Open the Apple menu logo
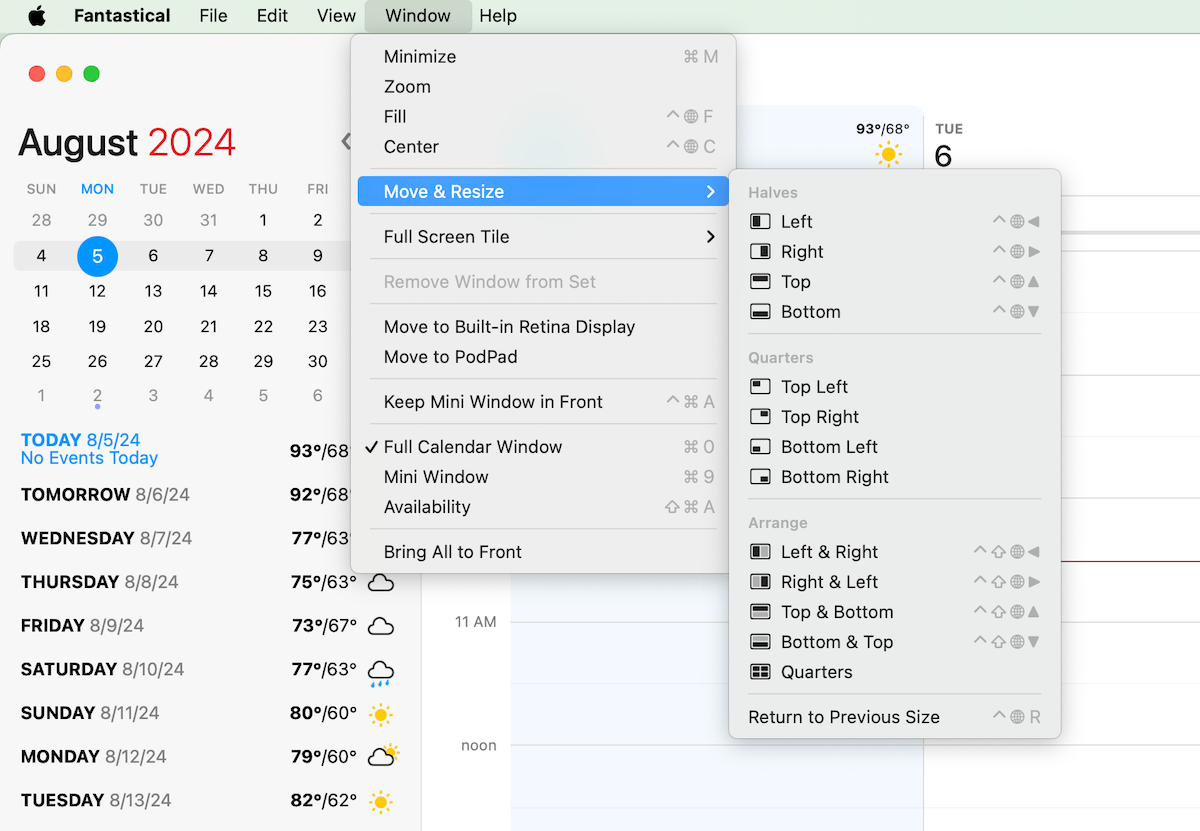 (x=37, y=16)
